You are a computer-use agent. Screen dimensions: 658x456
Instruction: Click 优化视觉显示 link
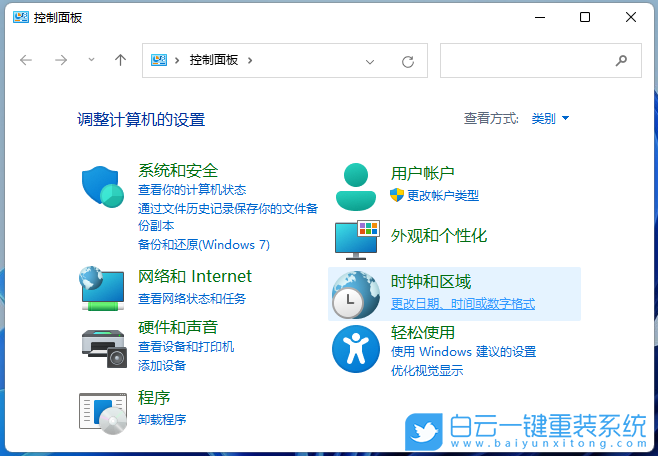click(427, 370)
